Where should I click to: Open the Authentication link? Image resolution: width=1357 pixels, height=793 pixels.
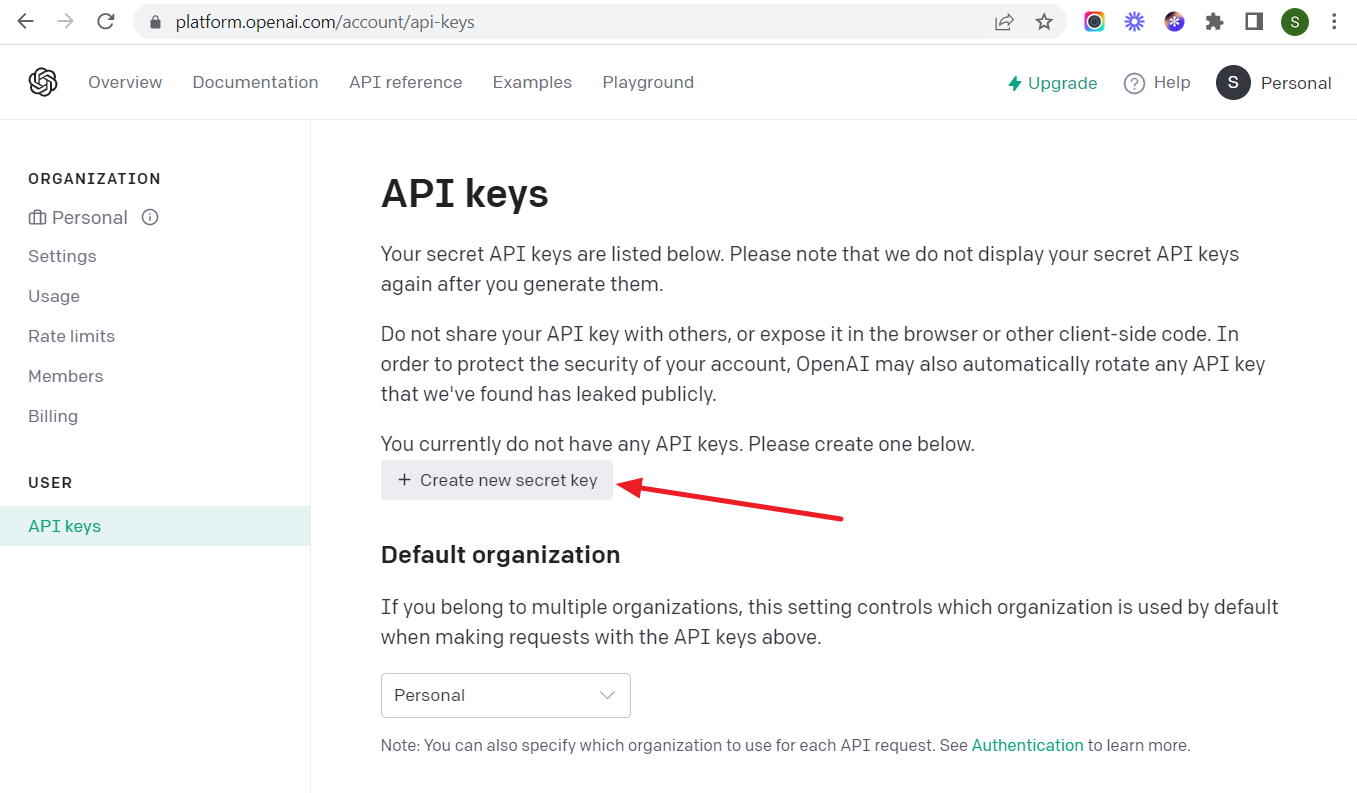click(1027, 745)
